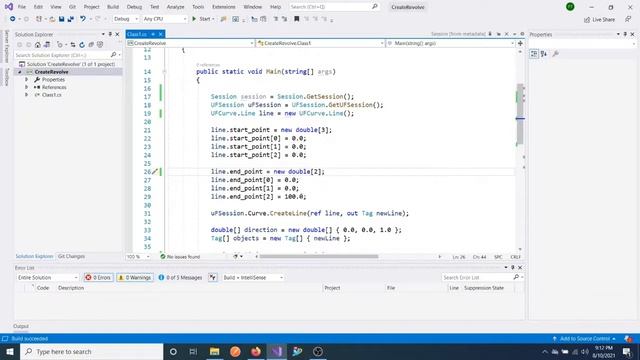Open the Build menu
The image size is (640, 360).
113,7
